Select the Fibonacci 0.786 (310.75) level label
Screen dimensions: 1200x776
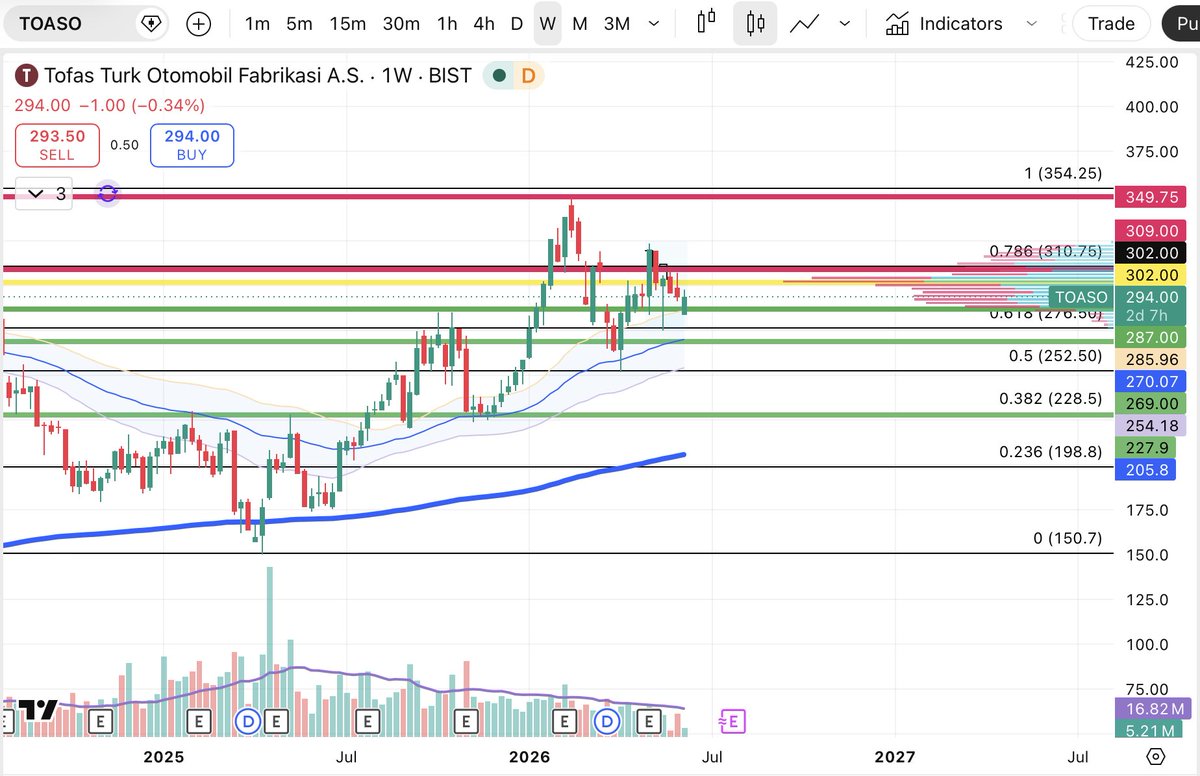[1046, 251]
